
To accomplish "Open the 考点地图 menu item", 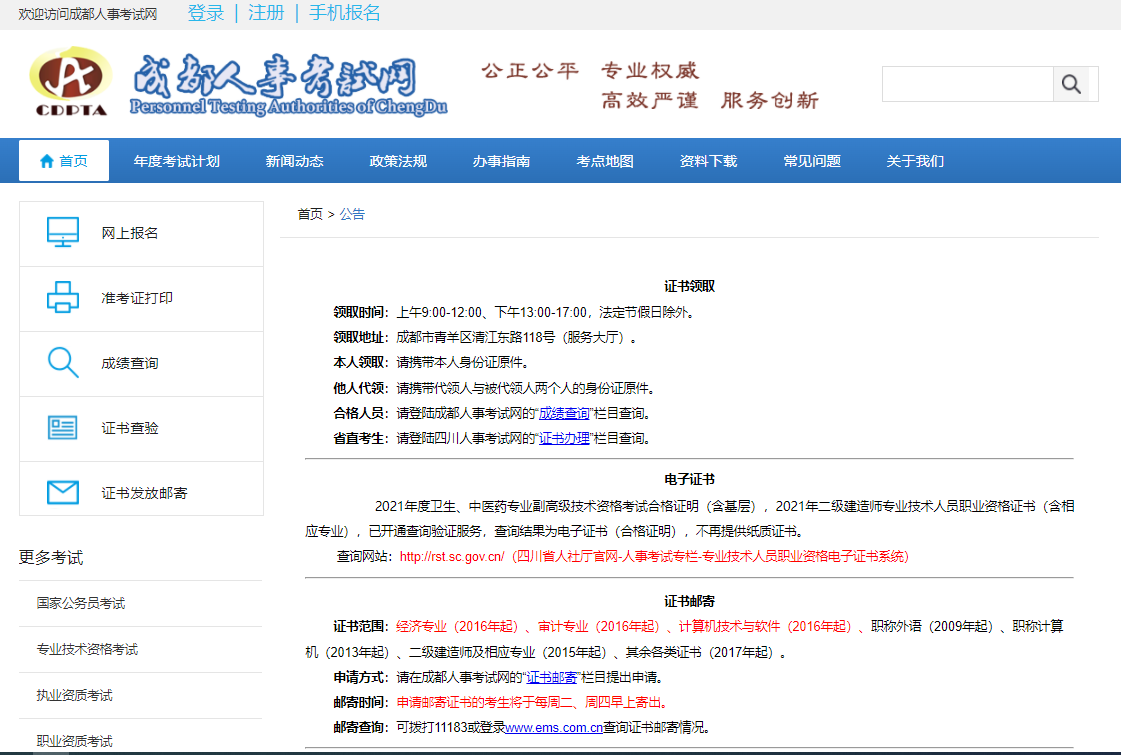I will (605, 161).
